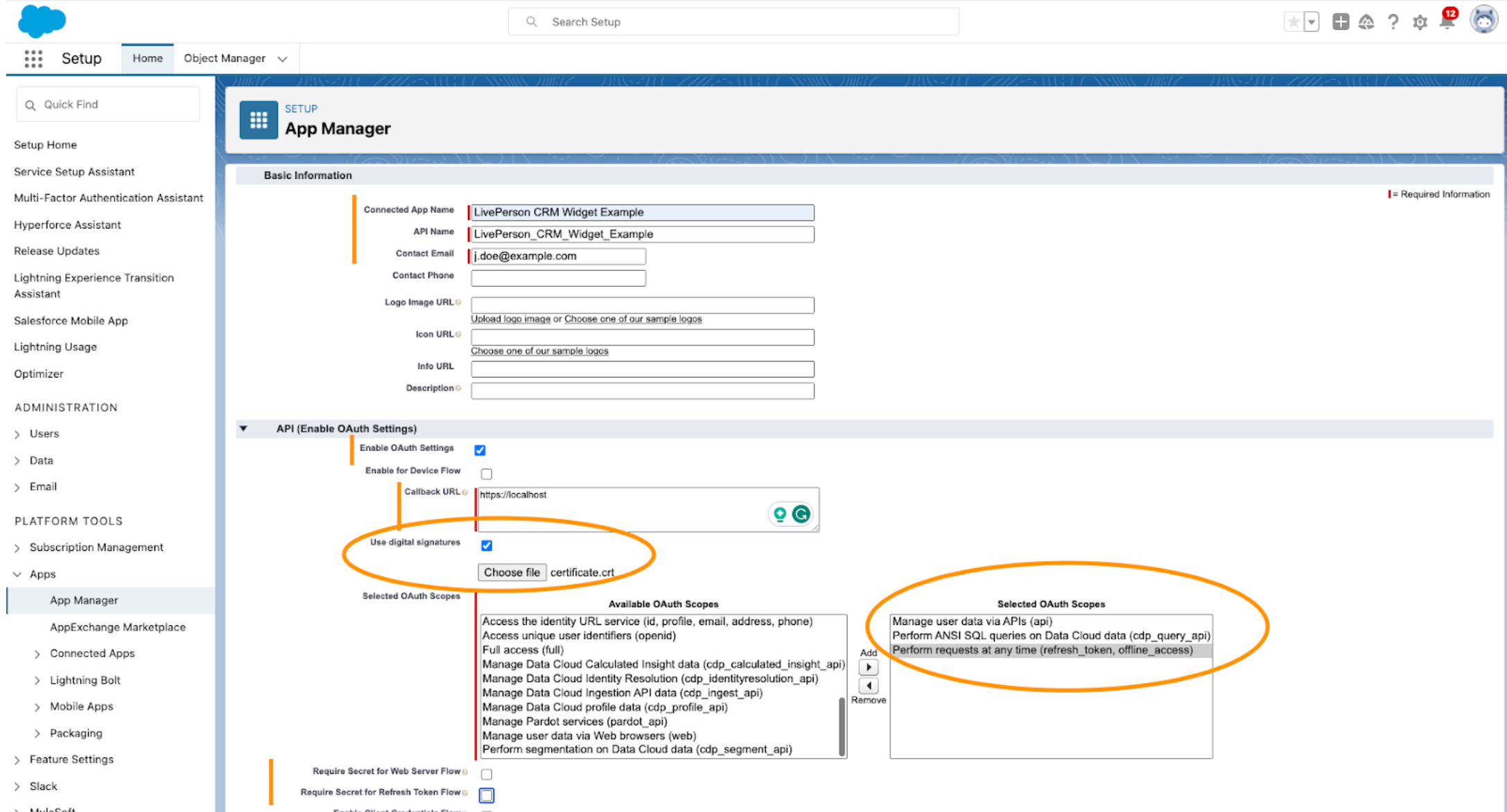
Task: Open AppExchange Marketplace
Action: click(x=118, y=627)
